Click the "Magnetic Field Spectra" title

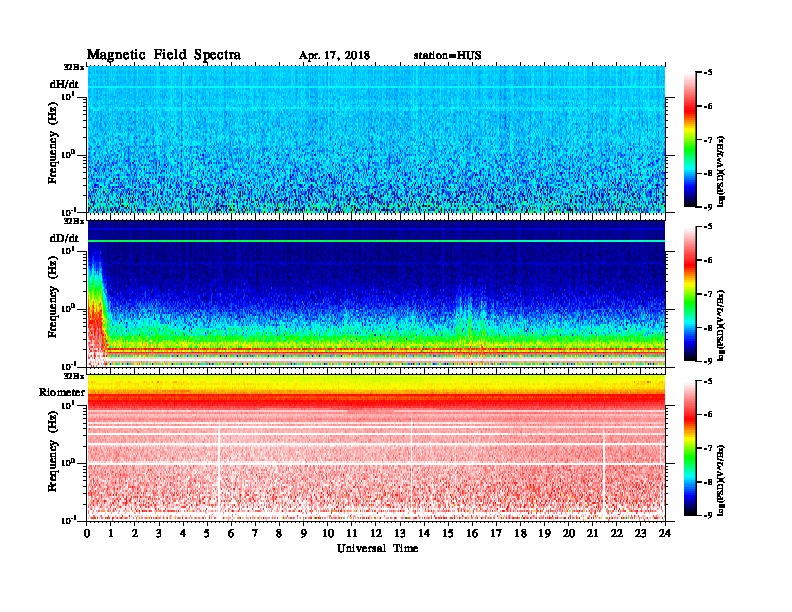(164, 55)
